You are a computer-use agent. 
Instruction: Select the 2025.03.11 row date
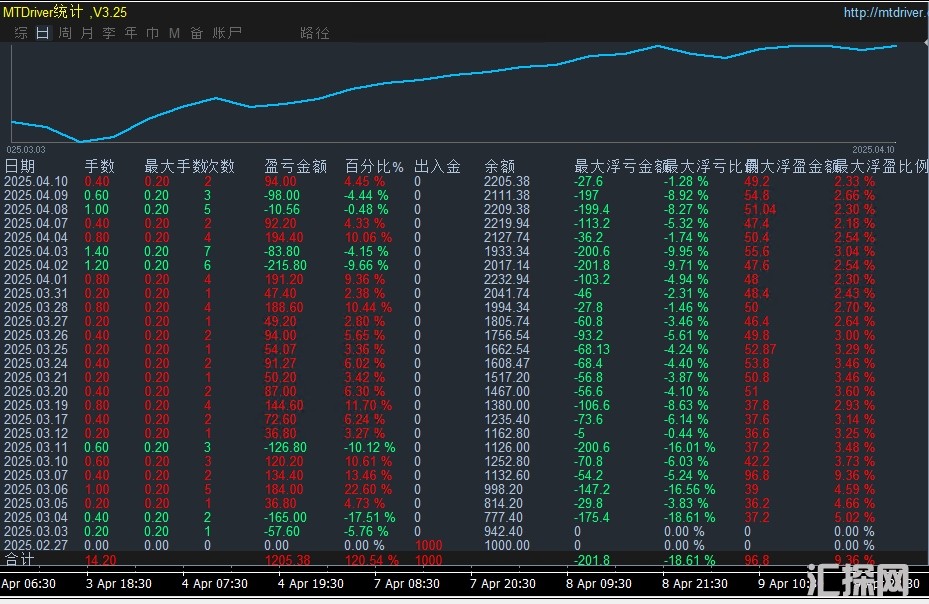coord(36,447)
